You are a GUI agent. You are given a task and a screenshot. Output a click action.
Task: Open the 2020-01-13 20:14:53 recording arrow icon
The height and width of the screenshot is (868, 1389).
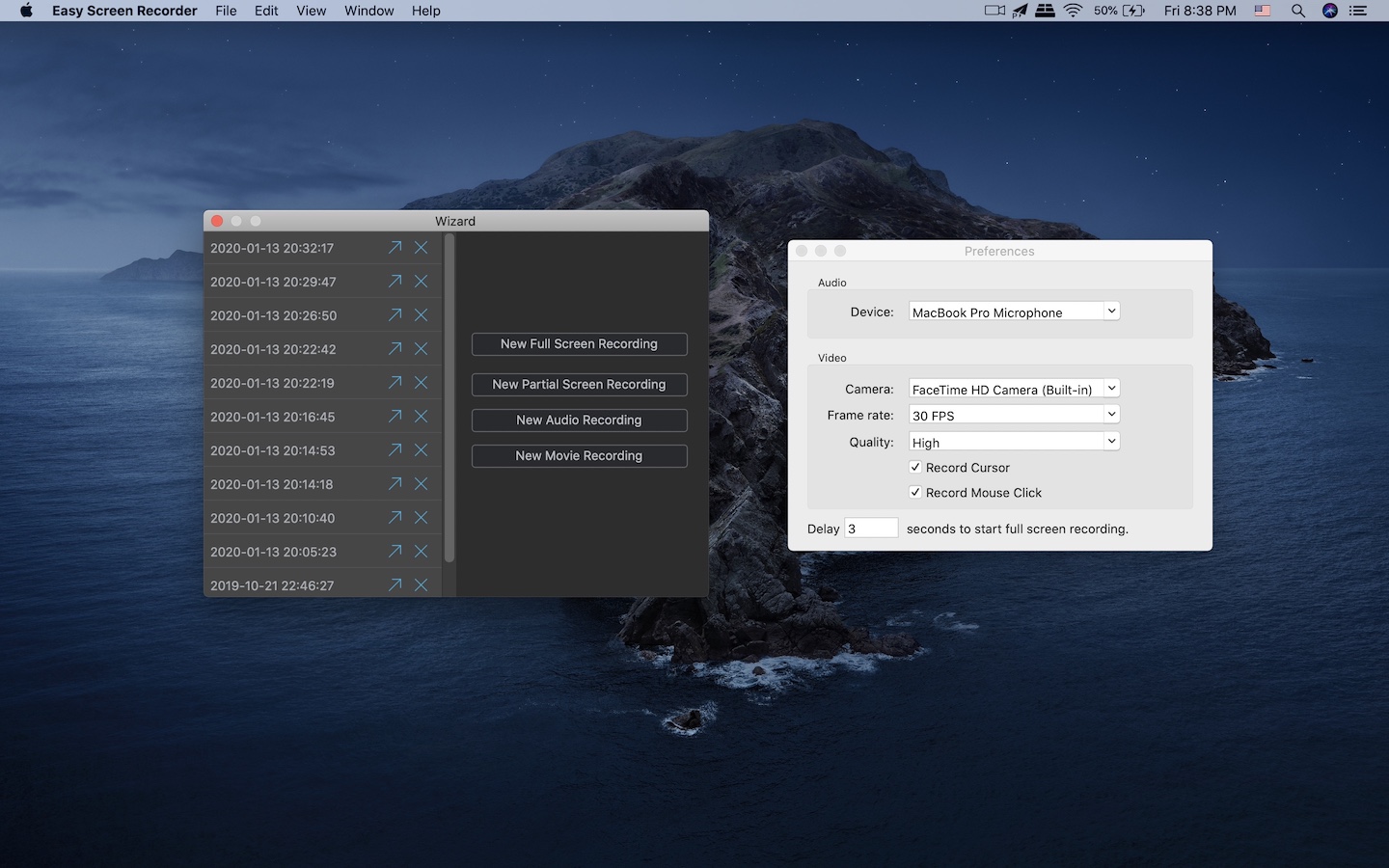pyautogui.click(x=395, y=450)
